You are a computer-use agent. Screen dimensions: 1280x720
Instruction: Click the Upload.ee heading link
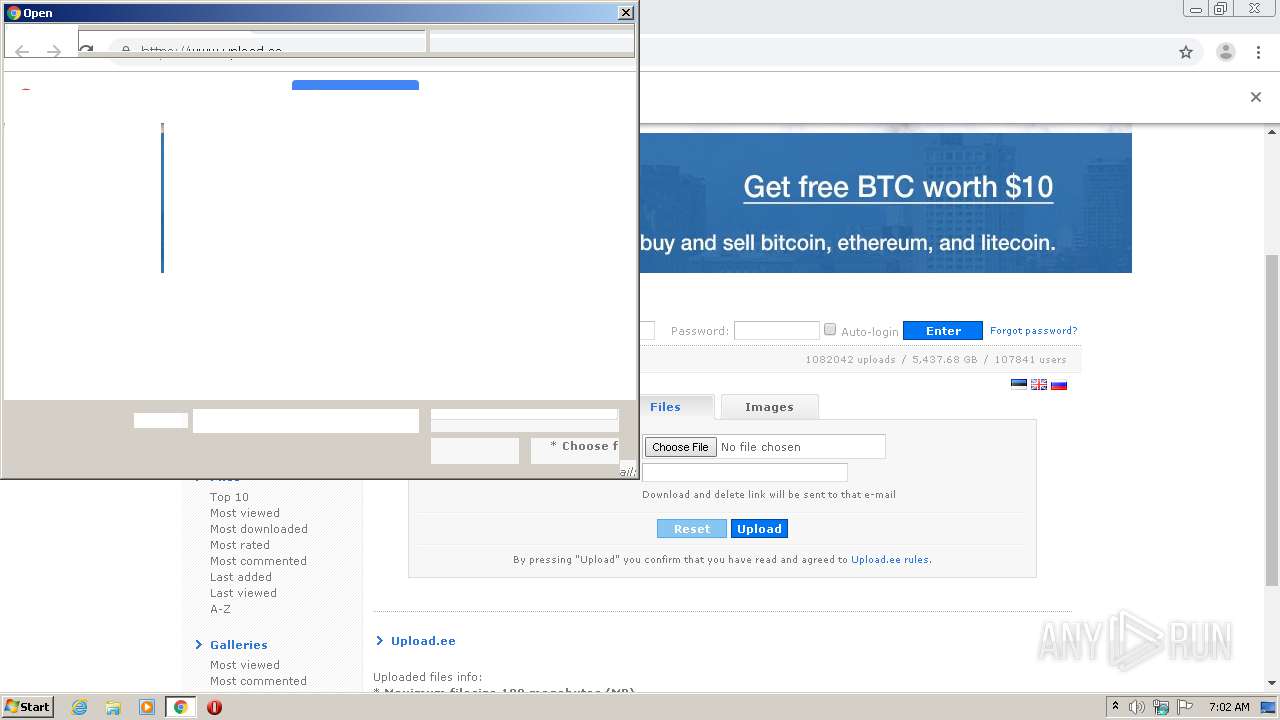tap(423, 641)
